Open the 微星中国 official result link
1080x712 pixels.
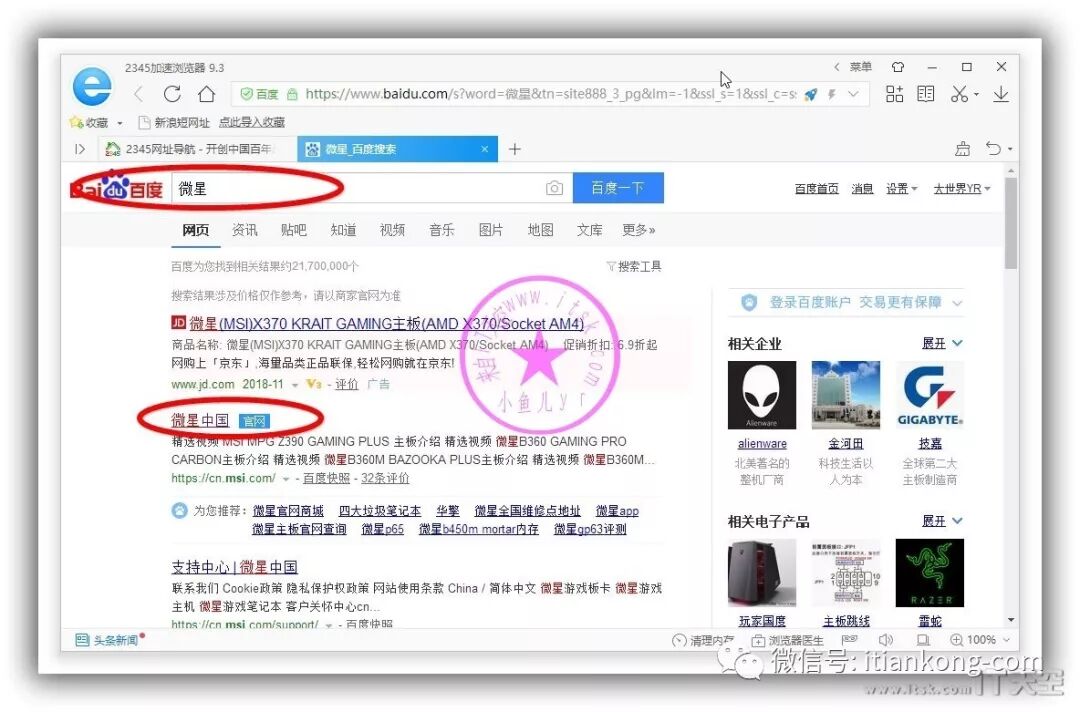click(x=200, y=420)
